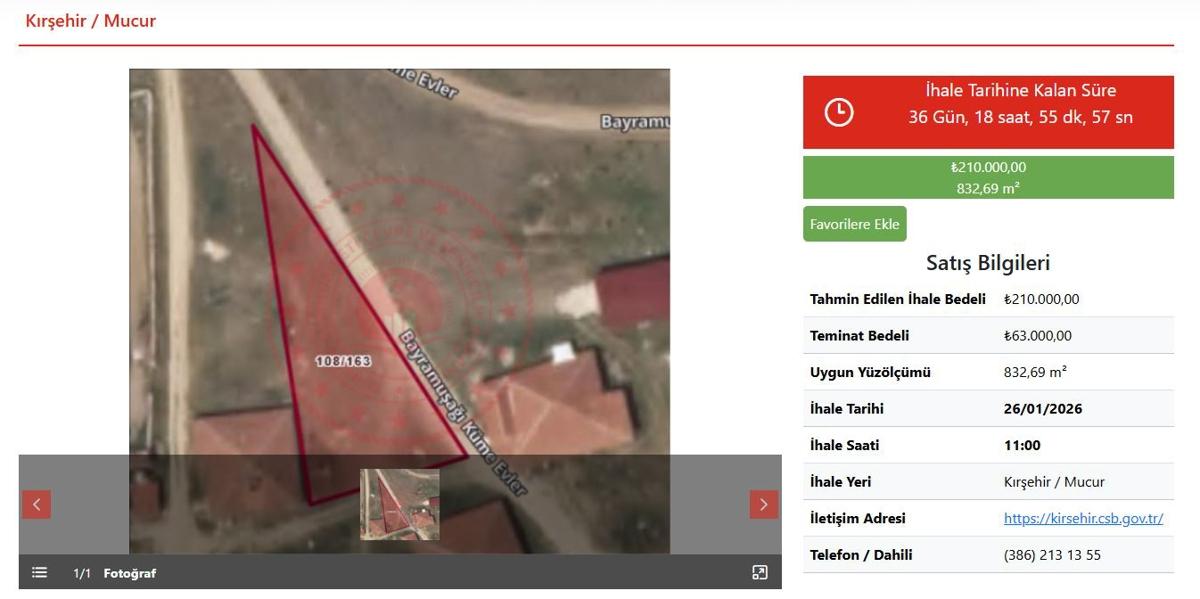Toggle the gallery thumbnail list icon
Viewport: 1200px width, 599px height.
pos(39,573)
